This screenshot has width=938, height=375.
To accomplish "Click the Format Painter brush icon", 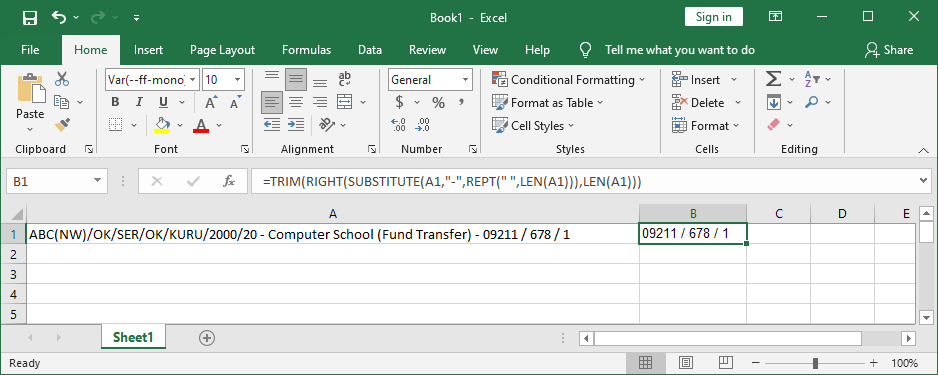I will 62,125.
